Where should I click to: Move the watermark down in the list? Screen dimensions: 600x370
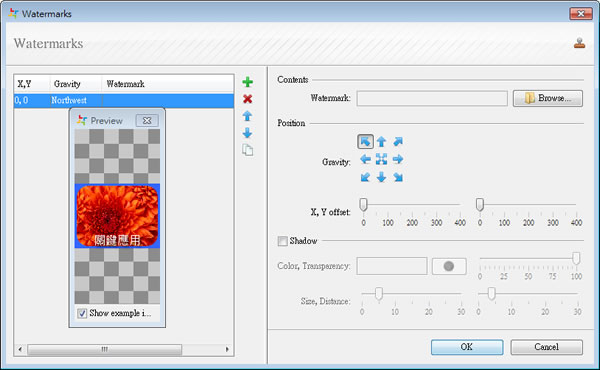pyautogui.click(x=248, y=133)
